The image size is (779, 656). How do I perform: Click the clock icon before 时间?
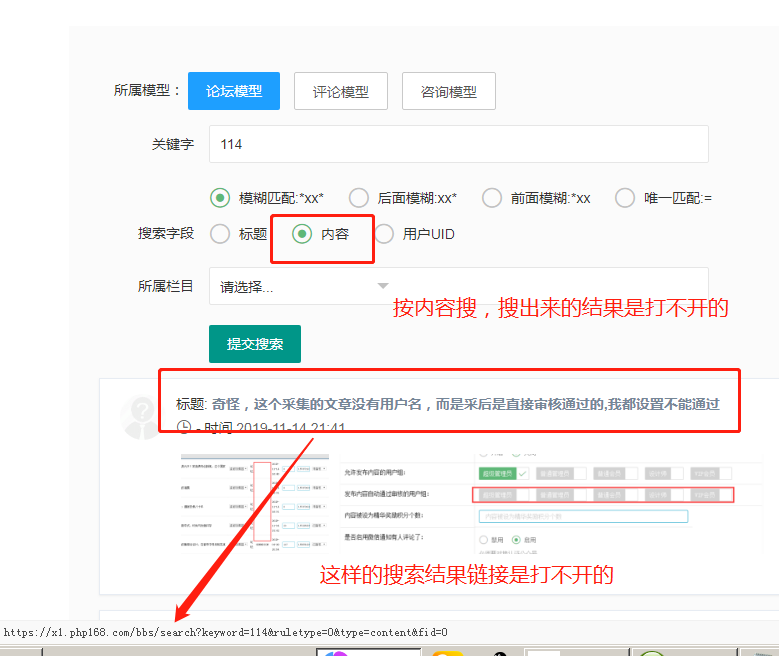pos(184,427)
